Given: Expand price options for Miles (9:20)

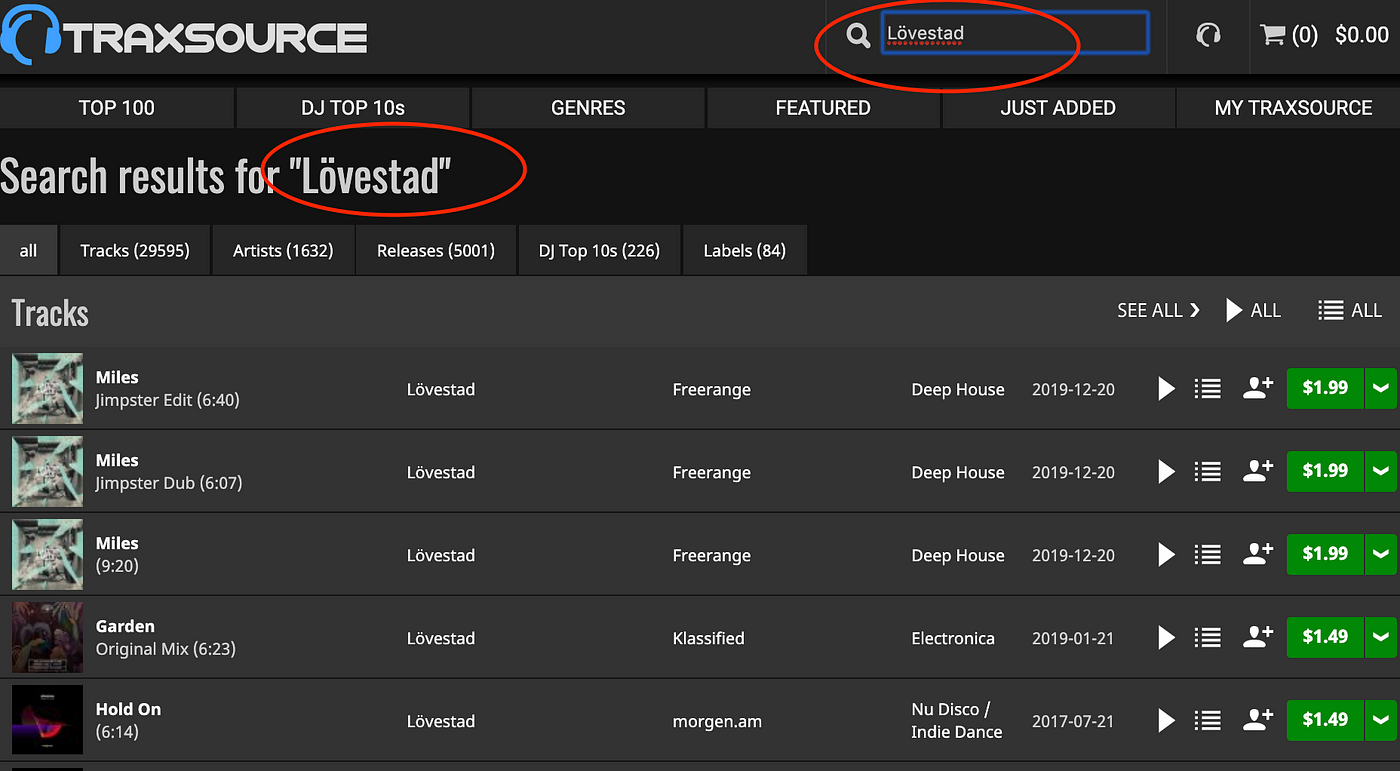Looking at the screenshot, I should (x=1382, y=554).
